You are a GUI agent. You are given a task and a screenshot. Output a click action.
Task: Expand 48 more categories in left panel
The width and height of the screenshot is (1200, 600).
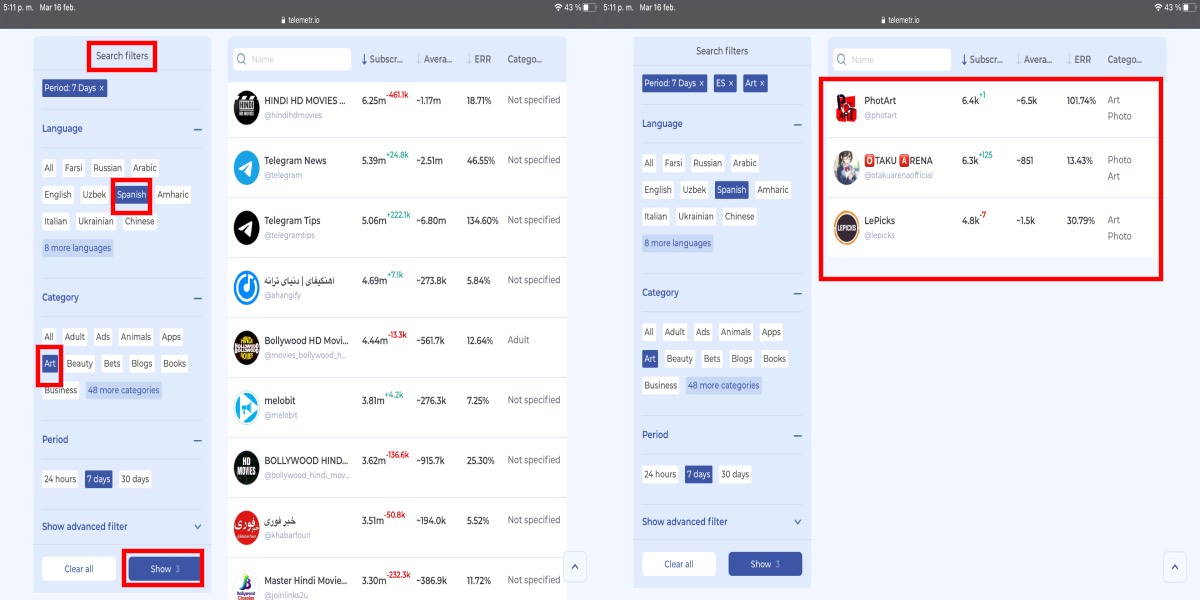(123, 390)
